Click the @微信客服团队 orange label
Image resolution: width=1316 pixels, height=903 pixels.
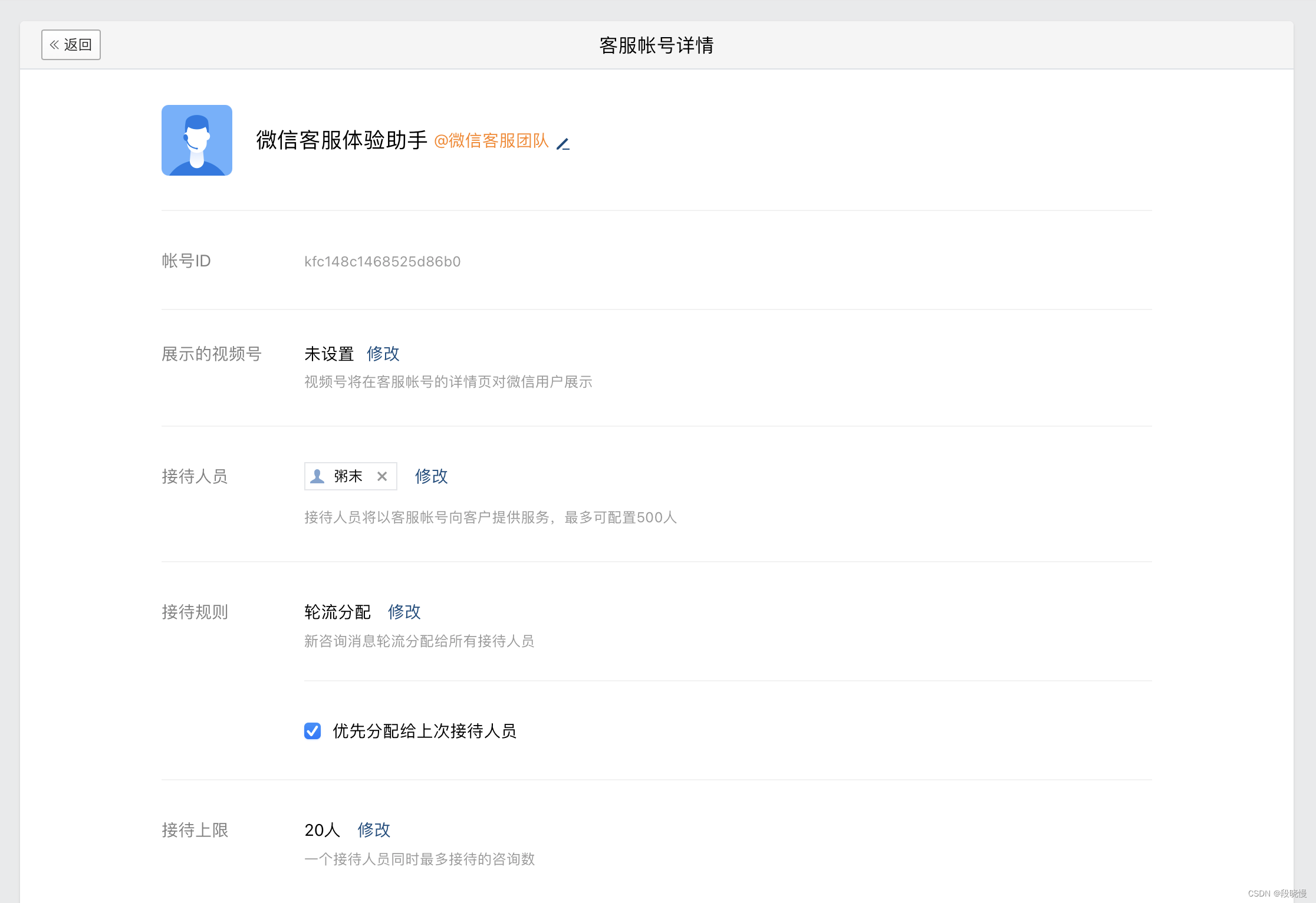click(491, 141)
